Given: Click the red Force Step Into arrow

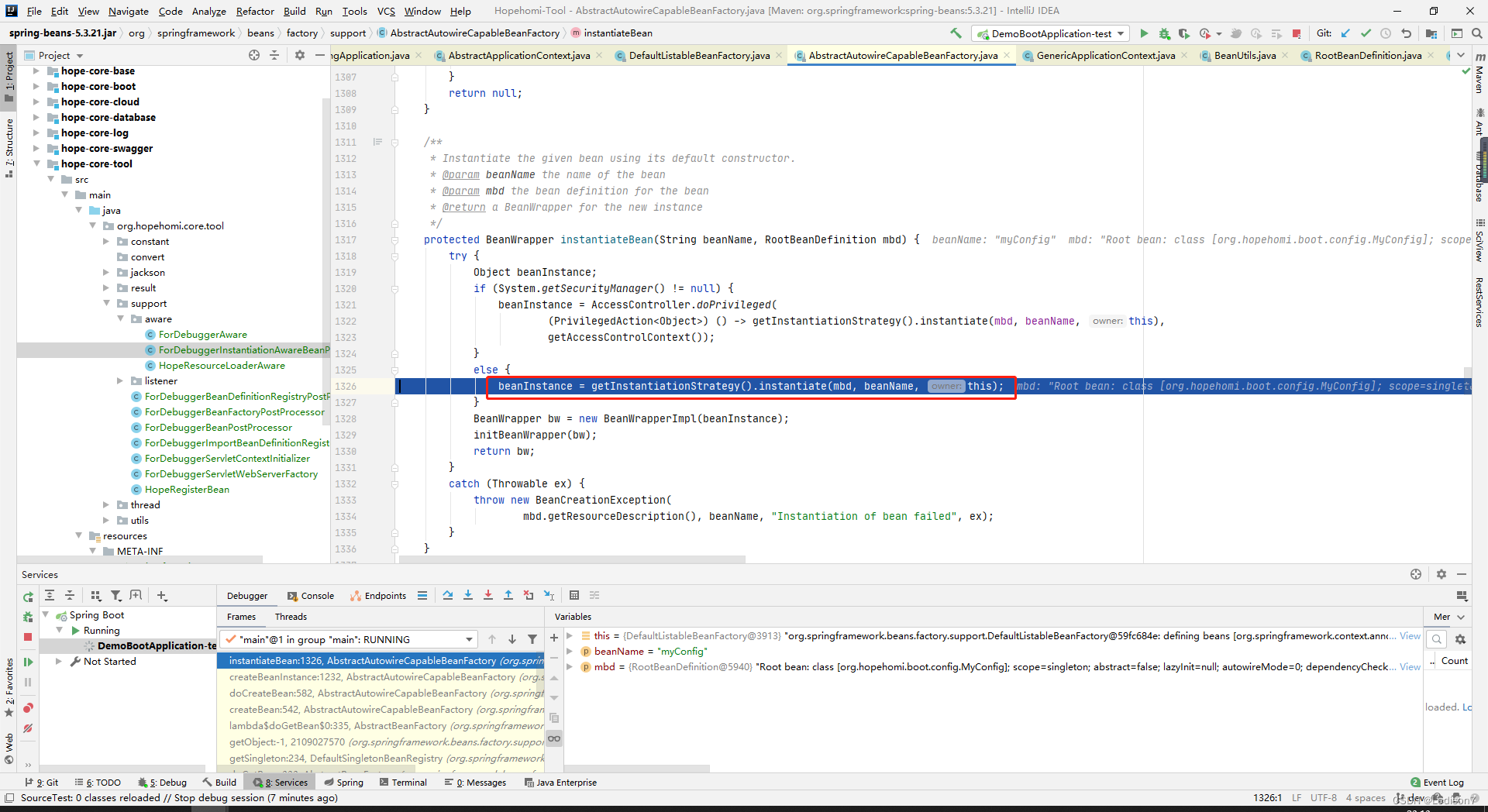Looking at the screenshot, I should point(488,595).
